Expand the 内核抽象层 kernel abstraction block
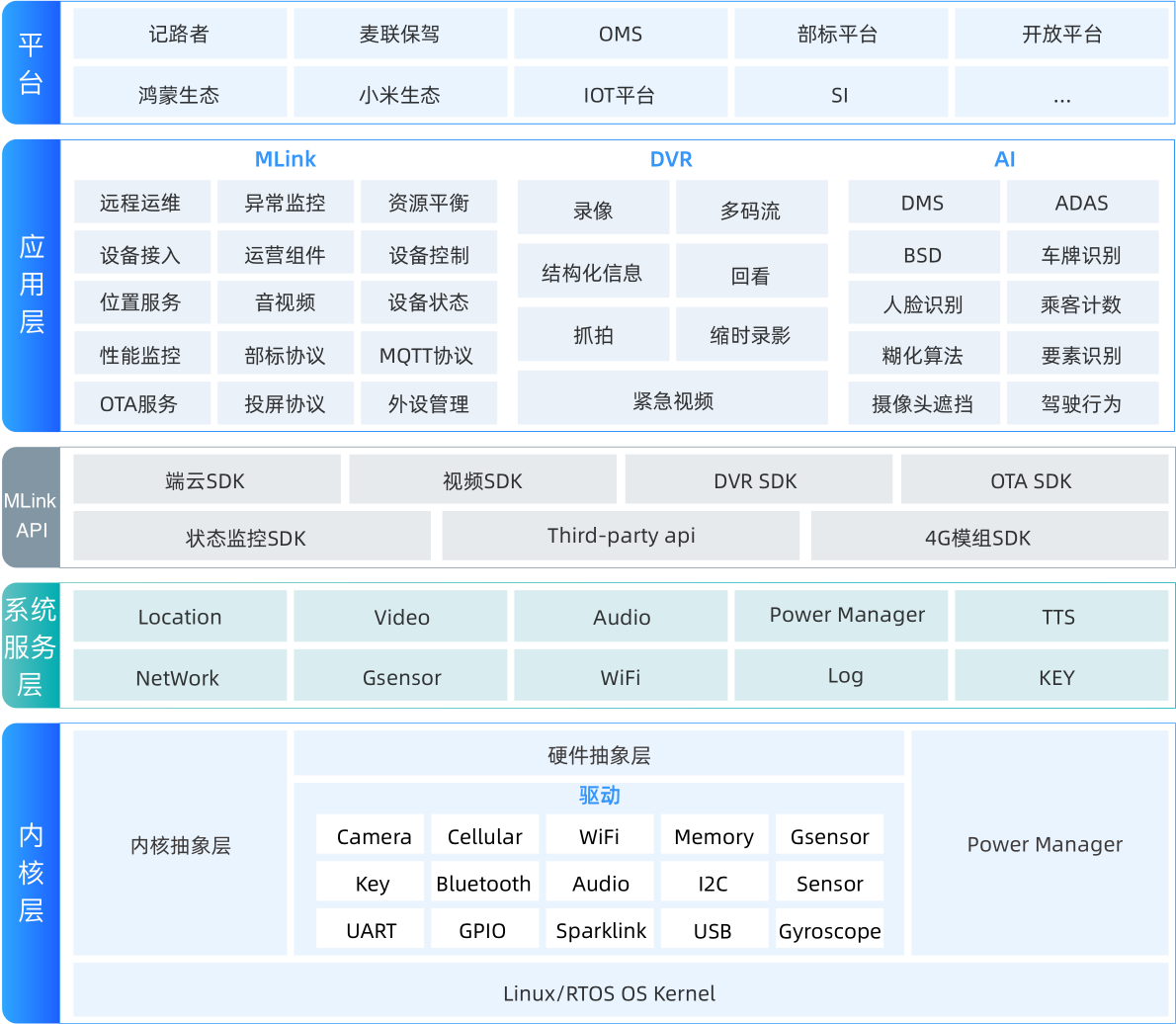 tap(180, 845)
